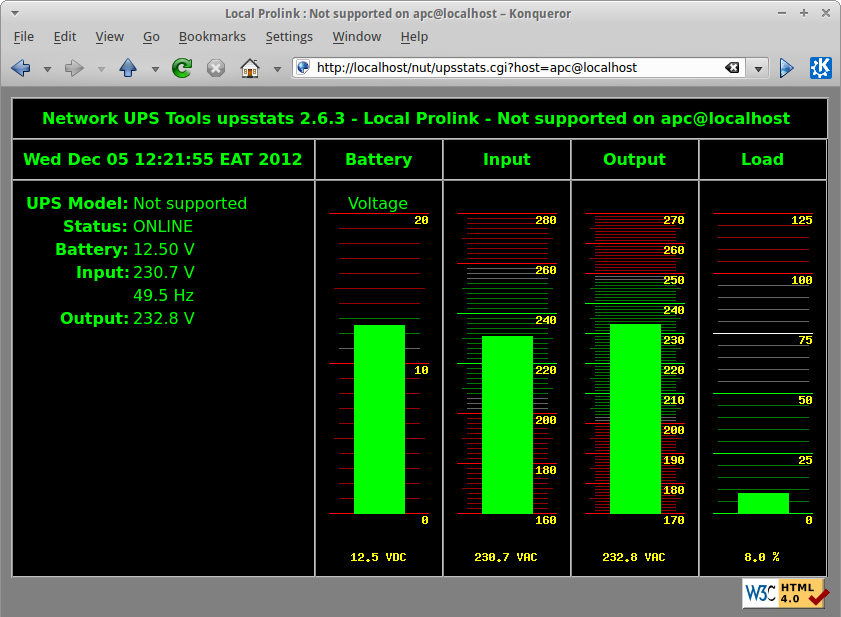This screenshot has width=841, height=617.
Task: Click the date and time text
Action: click(x=163, y=159)
